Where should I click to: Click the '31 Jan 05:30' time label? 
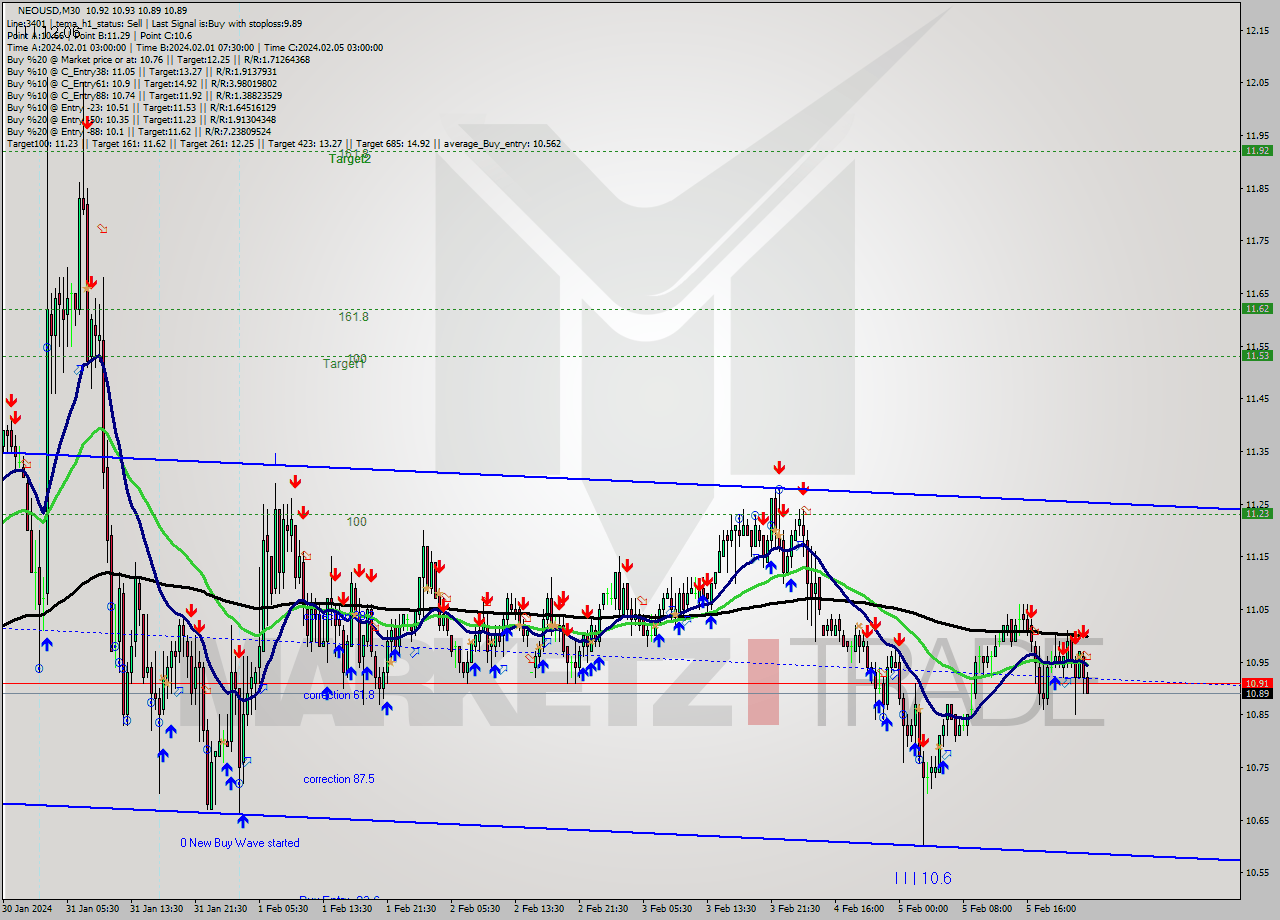coord(91,909)
